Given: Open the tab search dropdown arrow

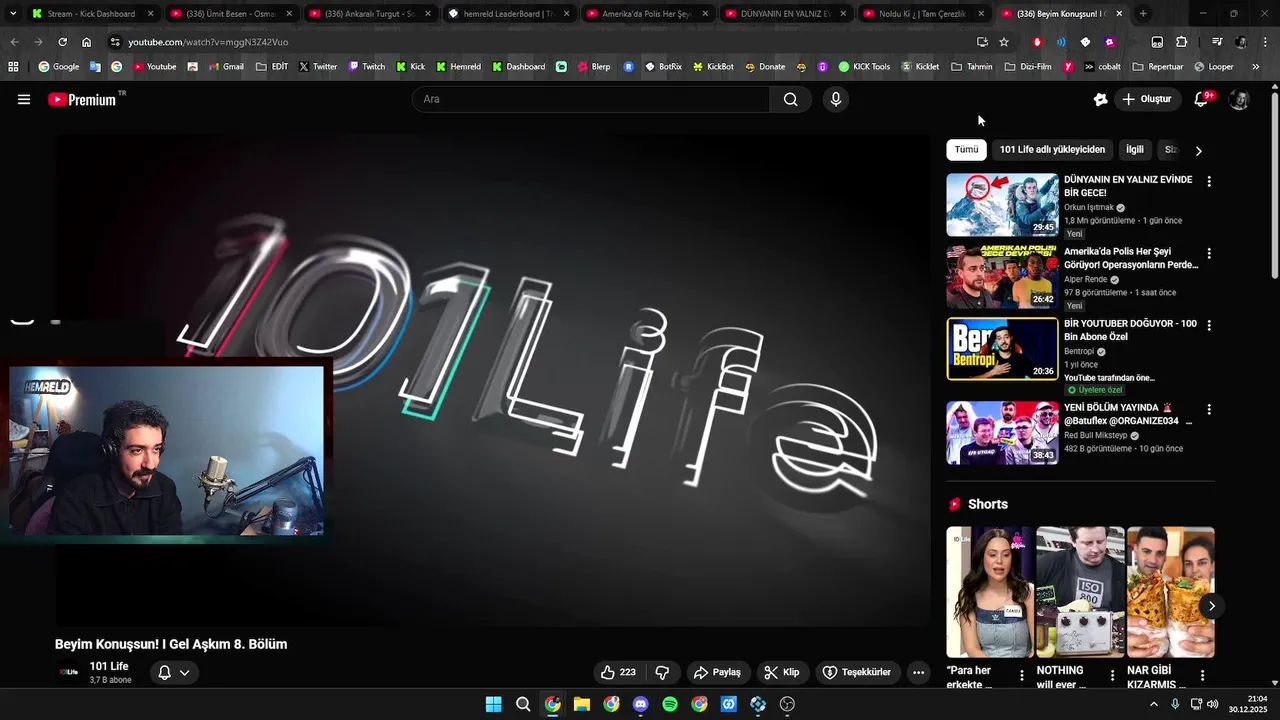Looking at the screenshot, I should click(12, 14).
